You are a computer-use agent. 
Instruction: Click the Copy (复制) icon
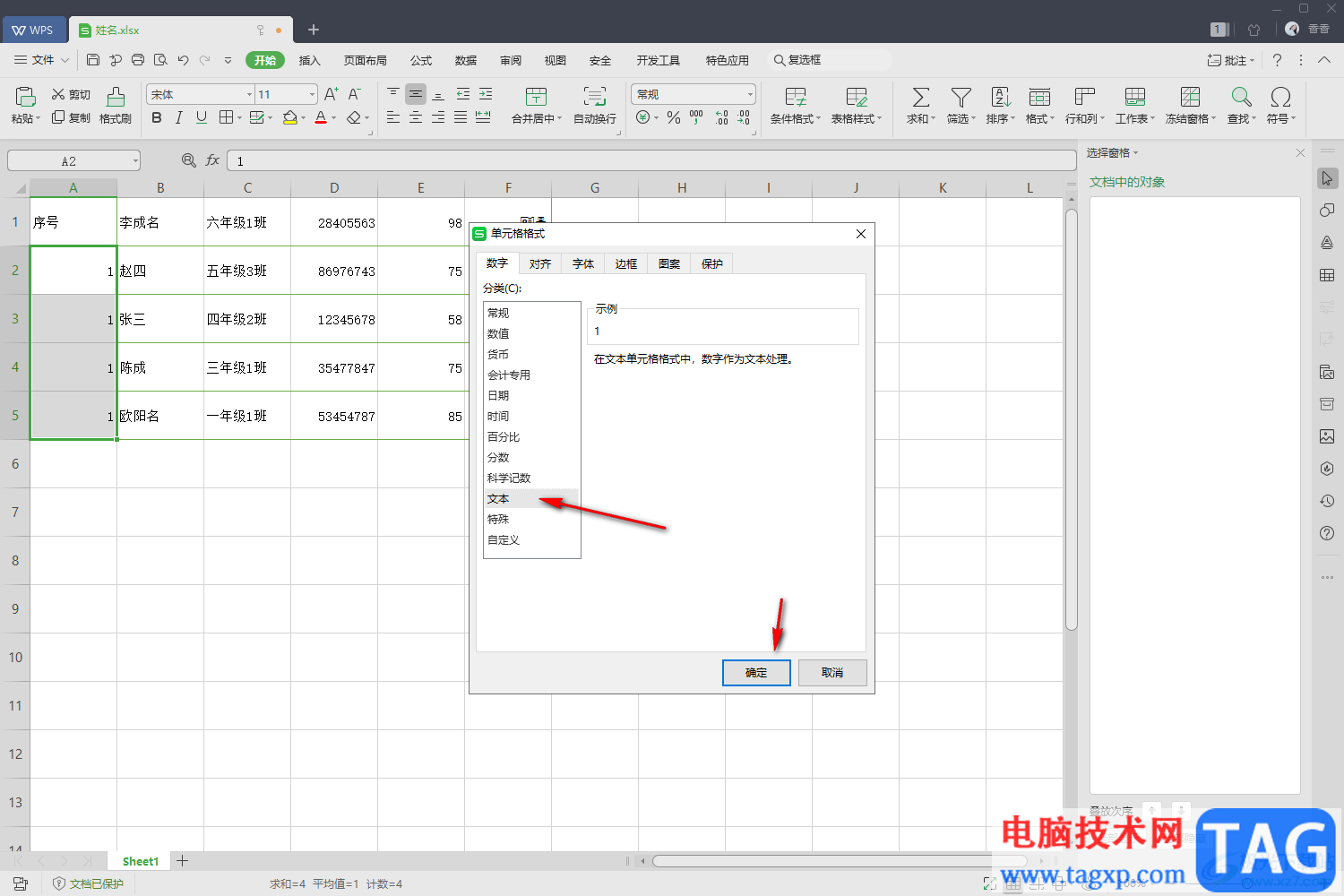click(x=58, y=117)
